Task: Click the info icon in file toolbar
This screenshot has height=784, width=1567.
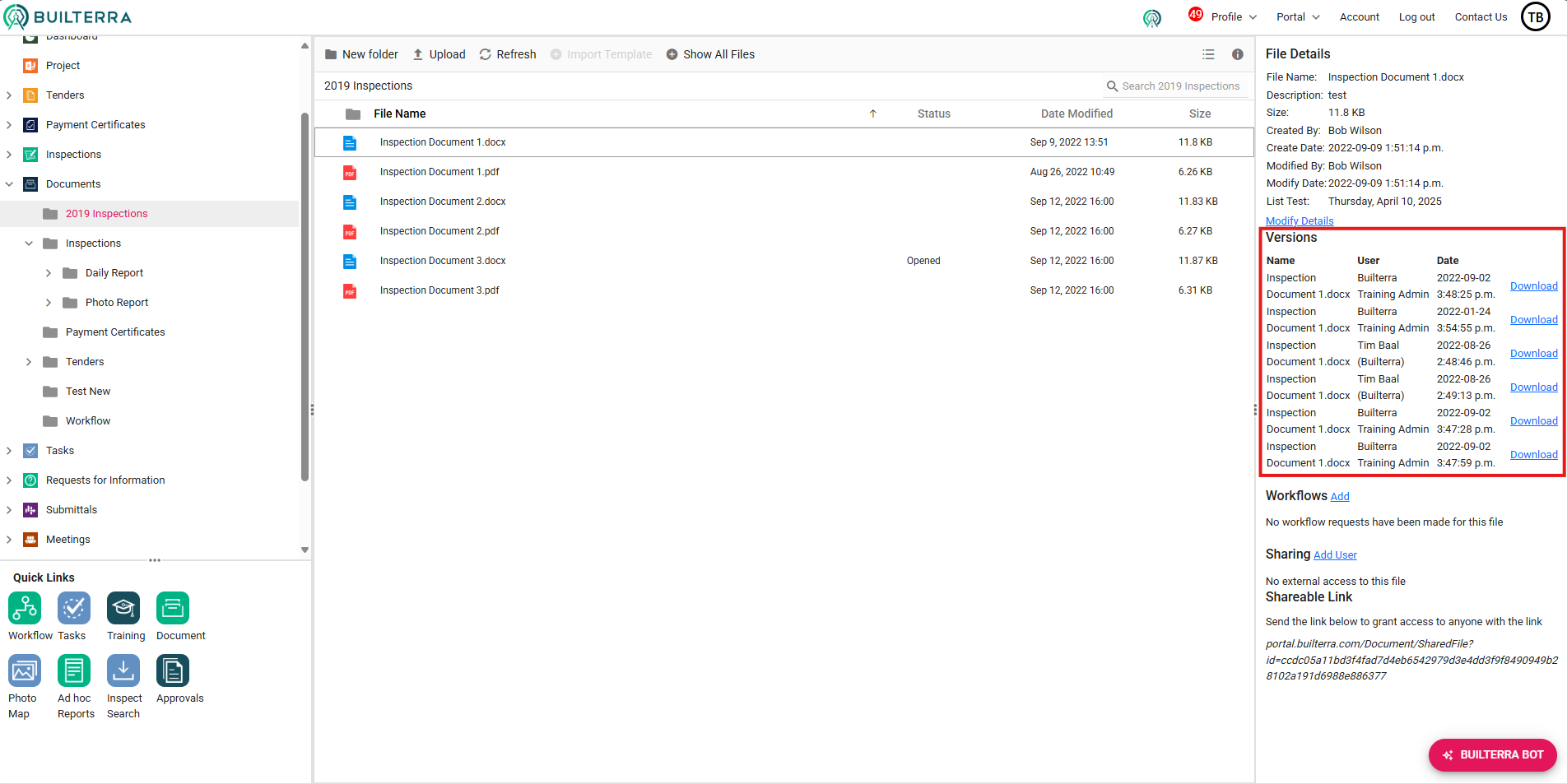Action: tap(1237, 54)
